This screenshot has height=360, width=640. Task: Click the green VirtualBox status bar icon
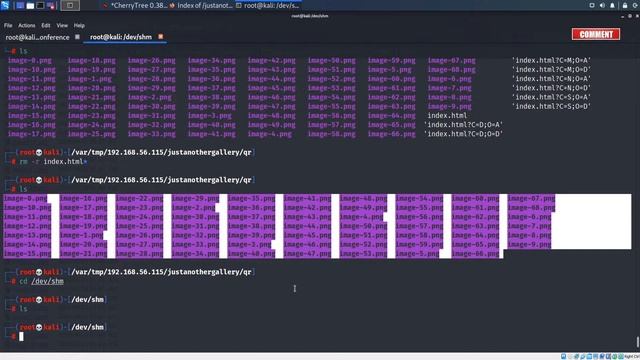(x=614, y=356)
